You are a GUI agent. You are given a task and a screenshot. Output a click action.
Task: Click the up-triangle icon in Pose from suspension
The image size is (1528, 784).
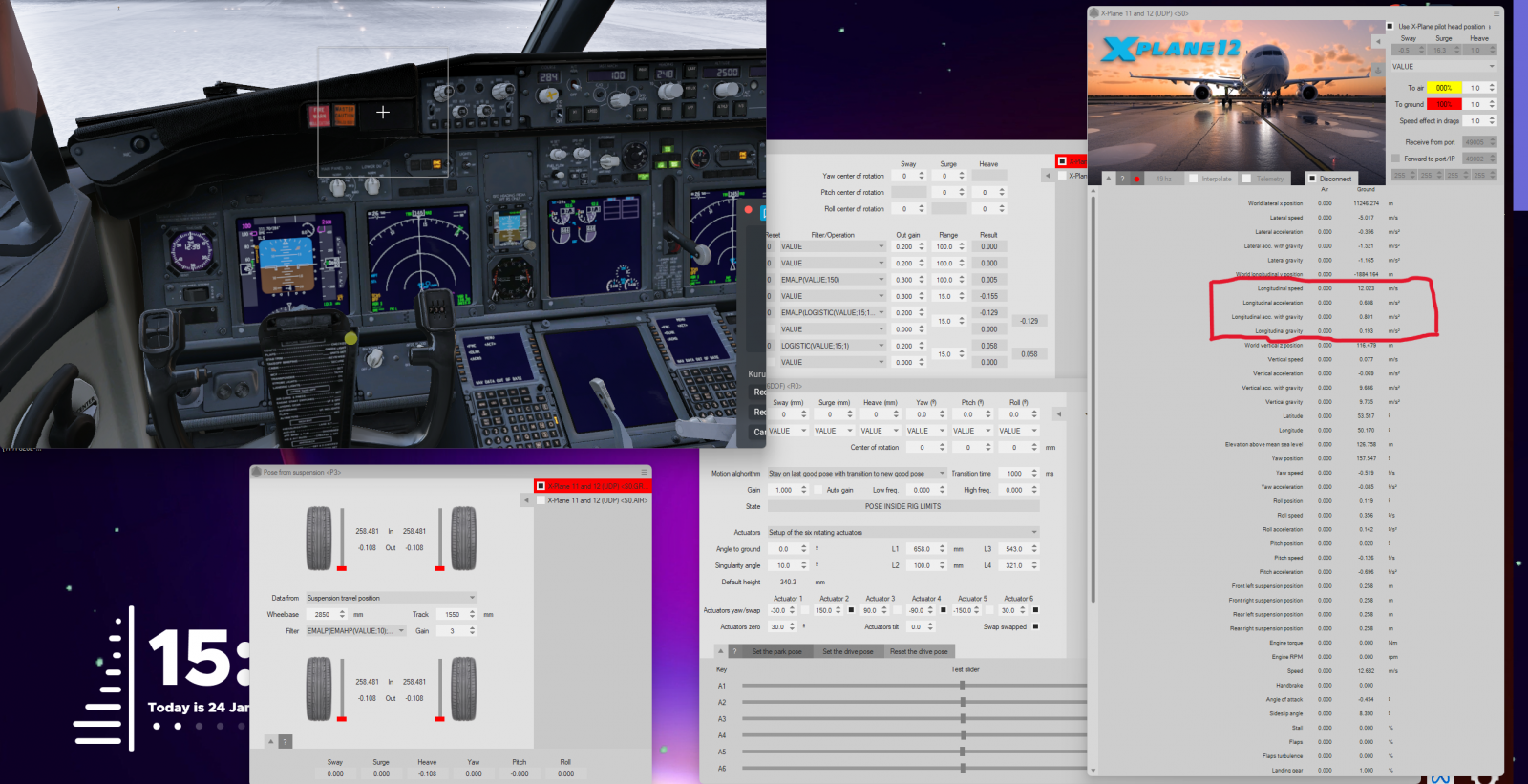pos(271,742)
